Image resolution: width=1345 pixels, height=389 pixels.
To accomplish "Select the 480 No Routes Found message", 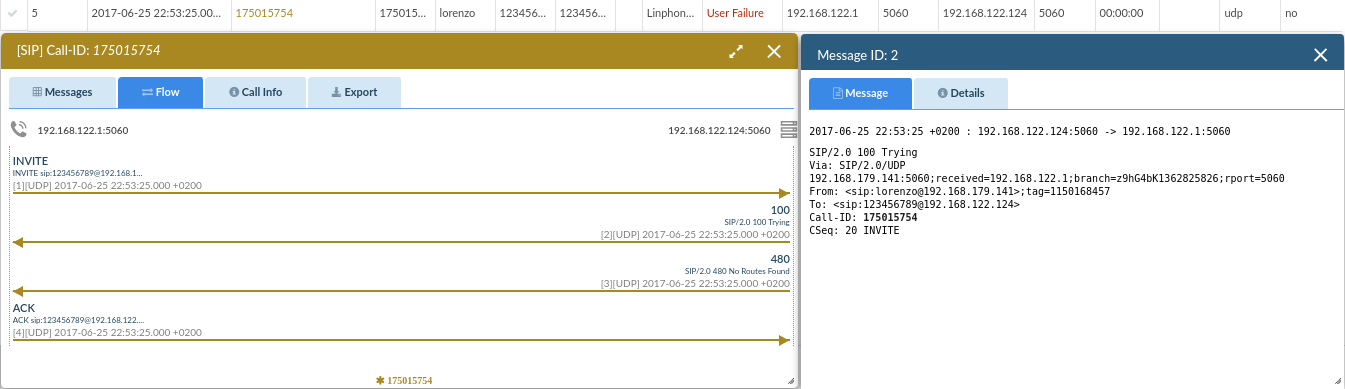I will [401, 291].
